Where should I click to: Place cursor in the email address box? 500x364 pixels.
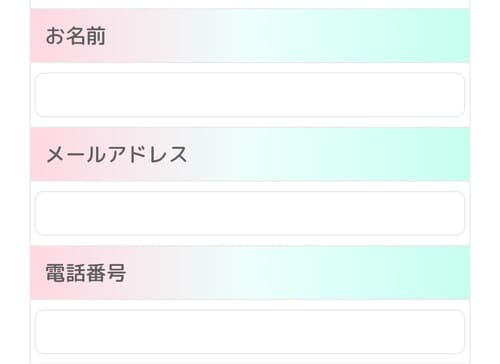point(250,213)
